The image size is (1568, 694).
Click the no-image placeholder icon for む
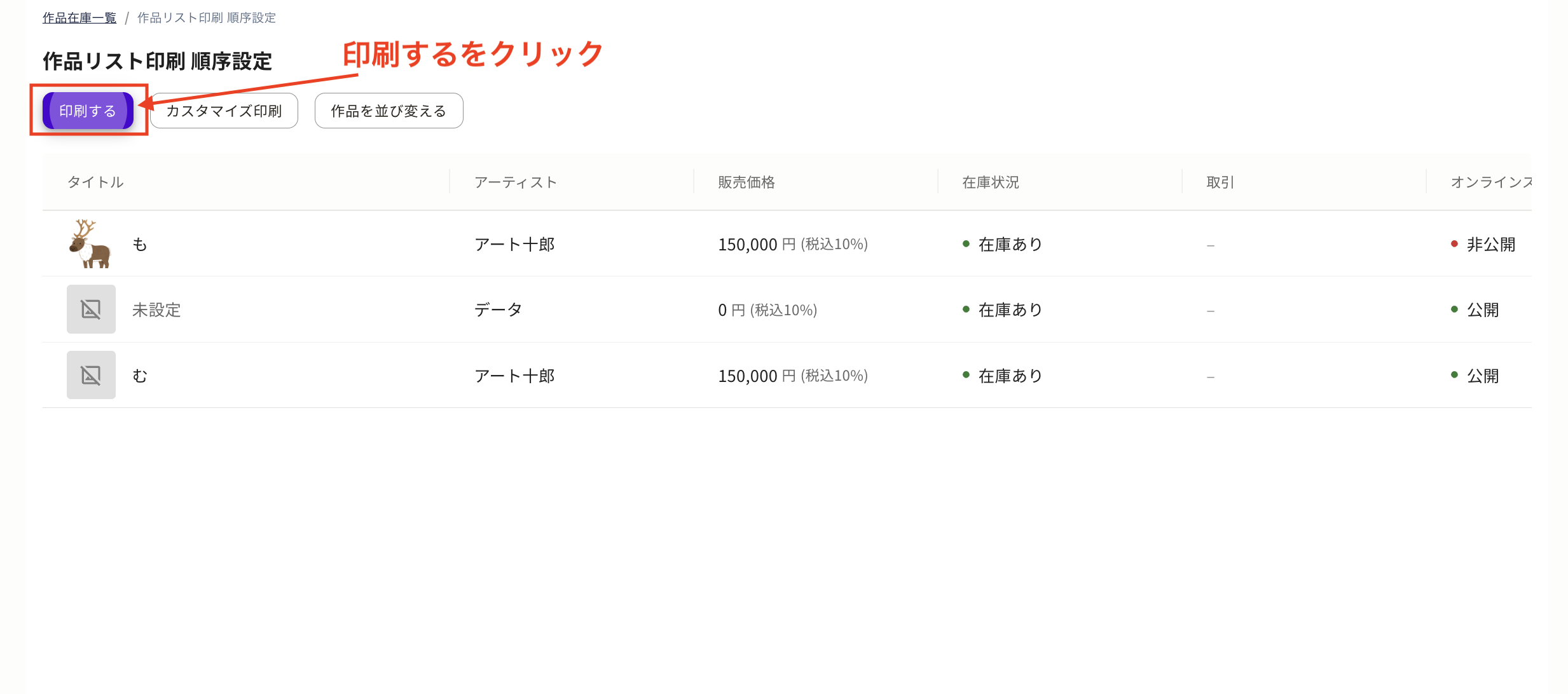click(x=90, y=374)
